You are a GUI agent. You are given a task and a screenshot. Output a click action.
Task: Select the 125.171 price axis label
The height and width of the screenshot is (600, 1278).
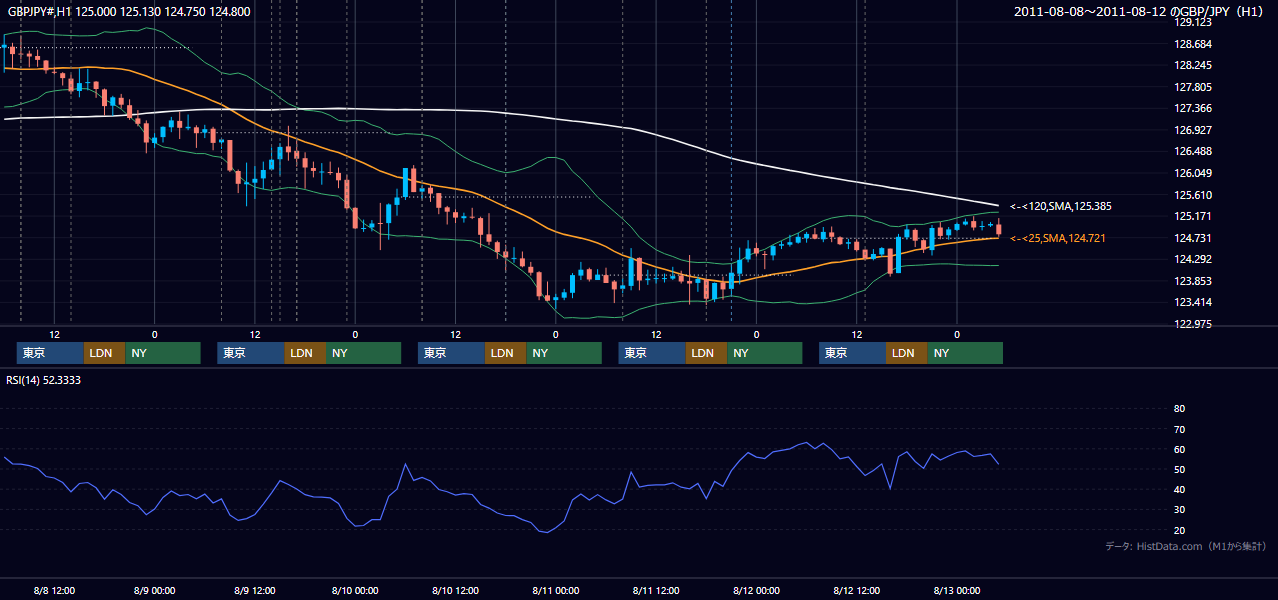[1192, 216]
